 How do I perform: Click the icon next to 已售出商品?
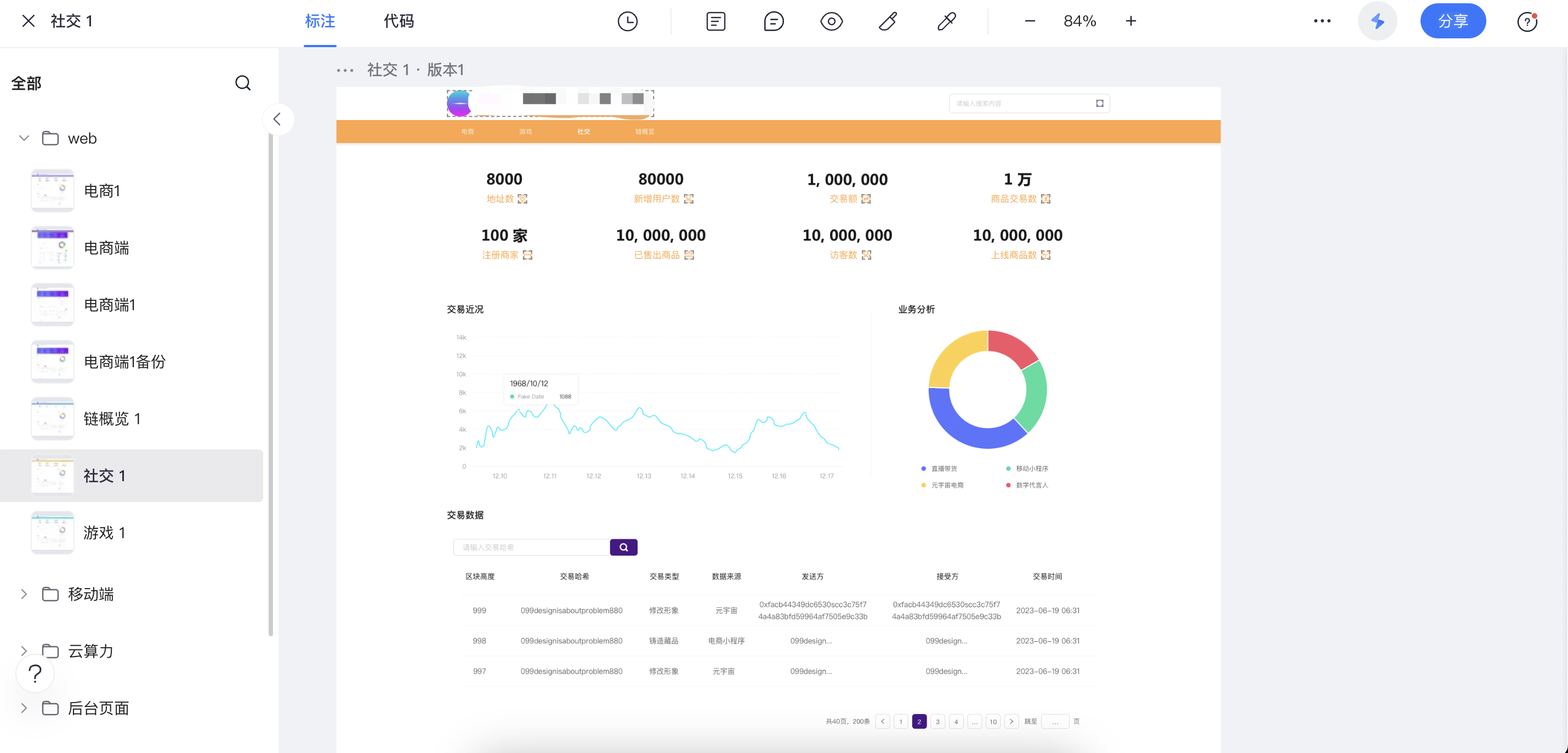[689, 255]
